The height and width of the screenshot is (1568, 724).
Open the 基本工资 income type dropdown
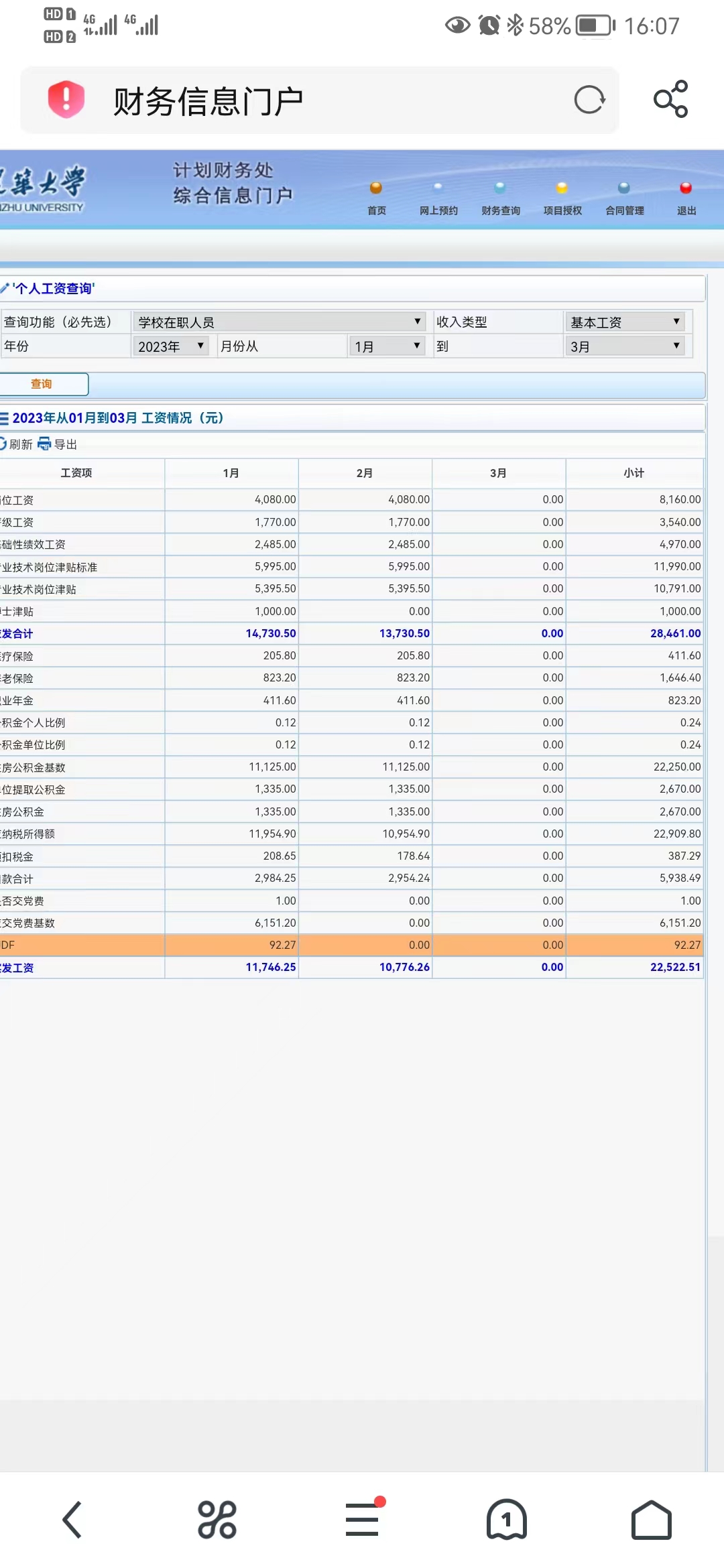pos(625,322)
